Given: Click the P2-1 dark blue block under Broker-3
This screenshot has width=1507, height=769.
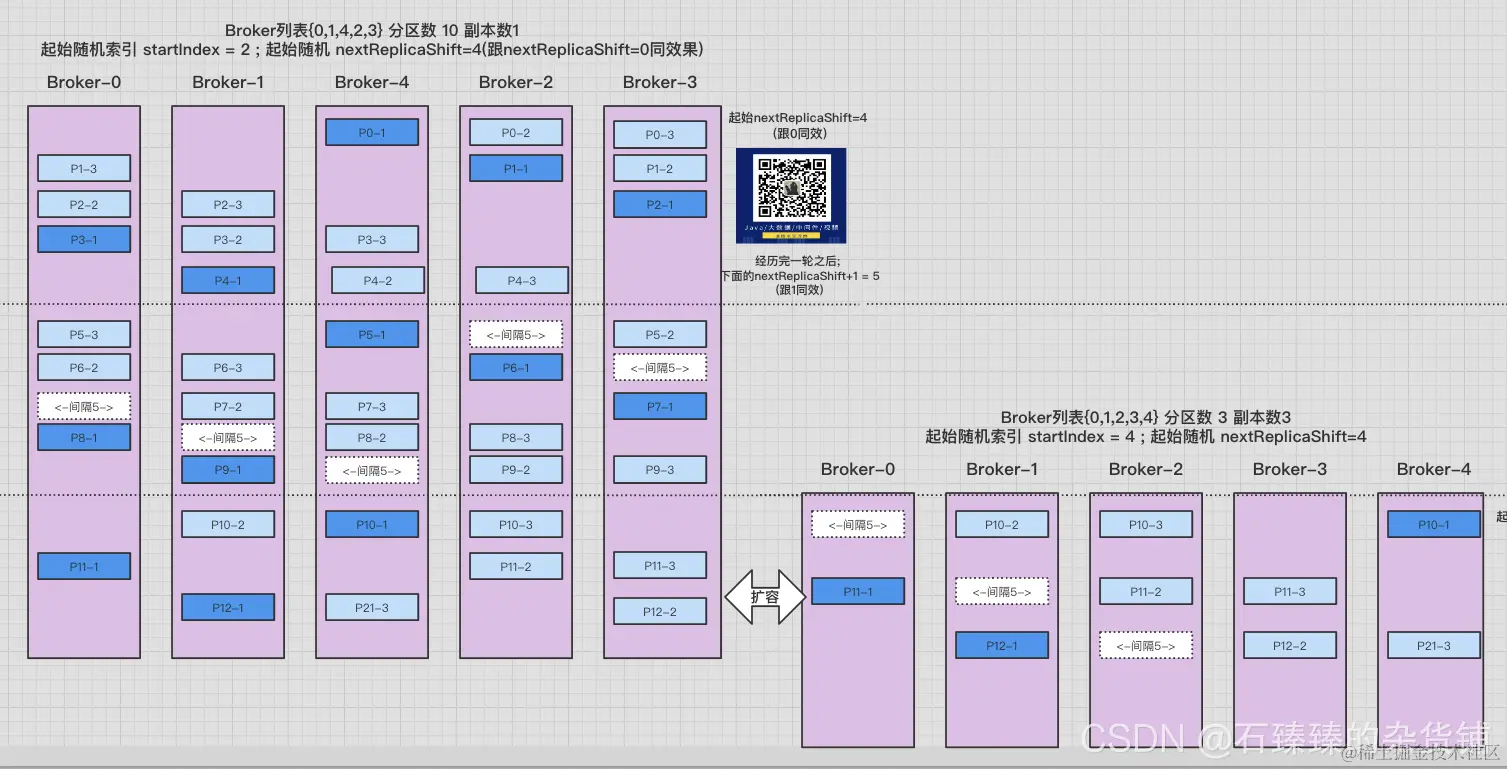Looking at the screenshot, I should [659, 204].
